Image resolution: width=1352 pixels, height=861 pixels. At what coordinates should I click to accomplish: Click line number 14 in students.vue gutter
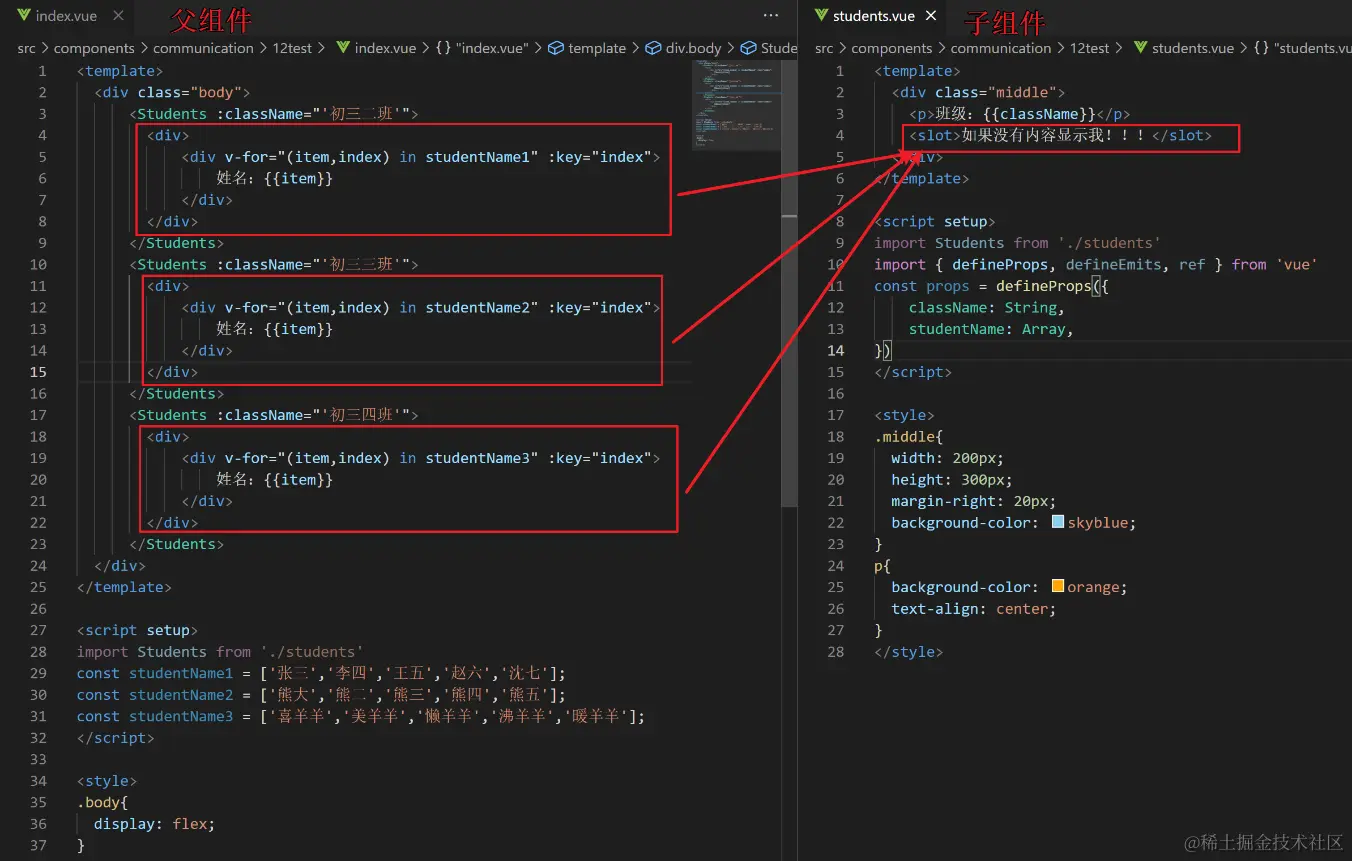[836, 350]
